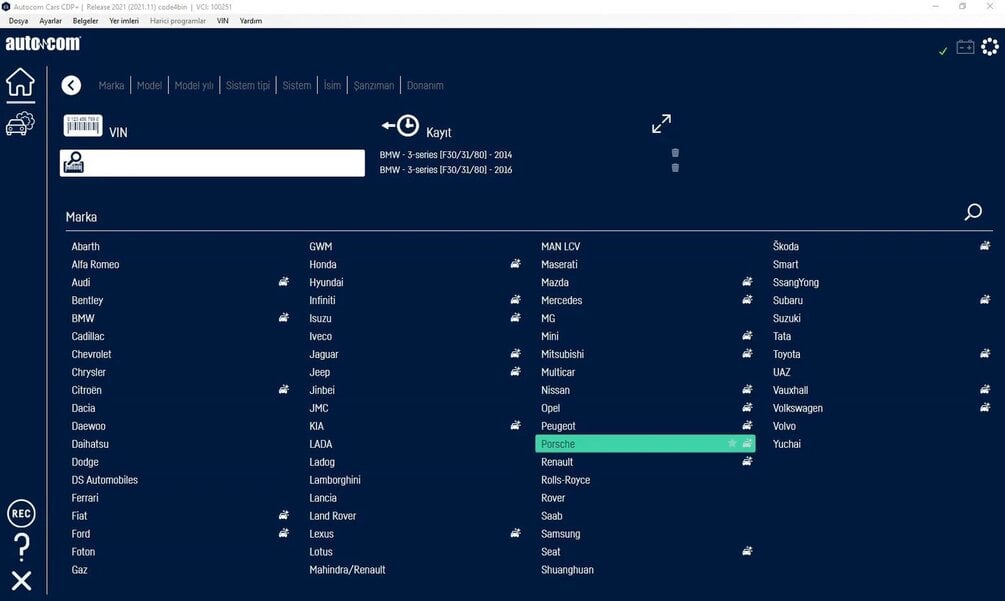
Task: Select the Donanım breadcrumb tab
Action: point(425,85)
